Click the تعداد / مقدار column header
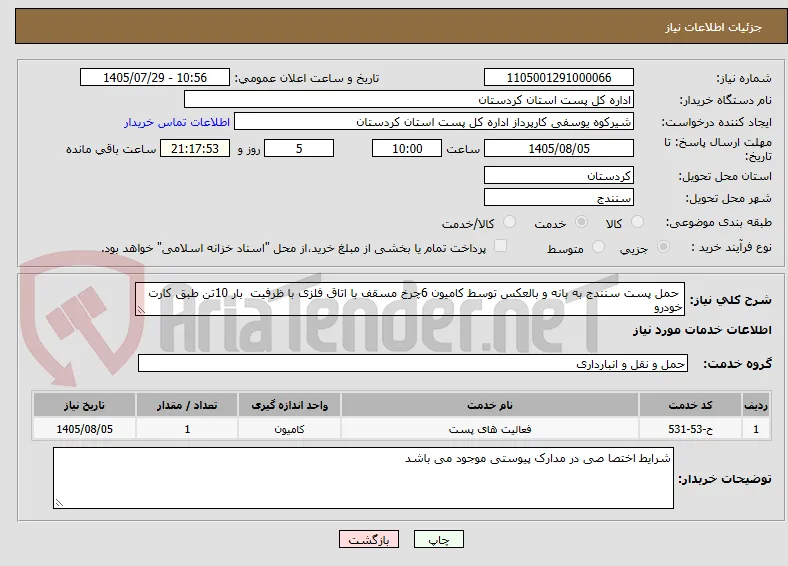This screenshot has width=788, height=566. pos(187,405)
